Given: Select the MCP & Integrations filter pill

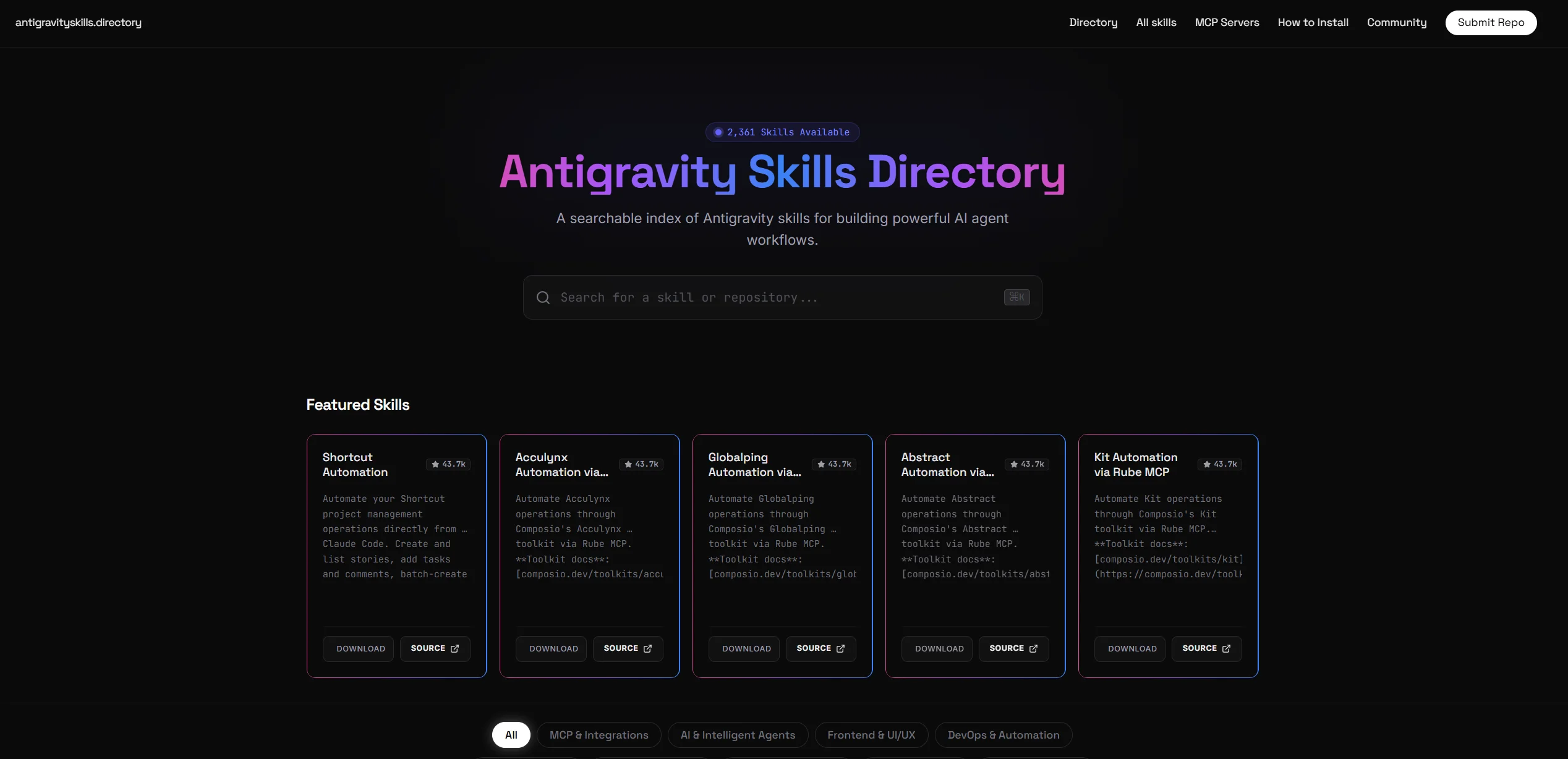Looking at the screenshot, I should (x=599, y=735).
